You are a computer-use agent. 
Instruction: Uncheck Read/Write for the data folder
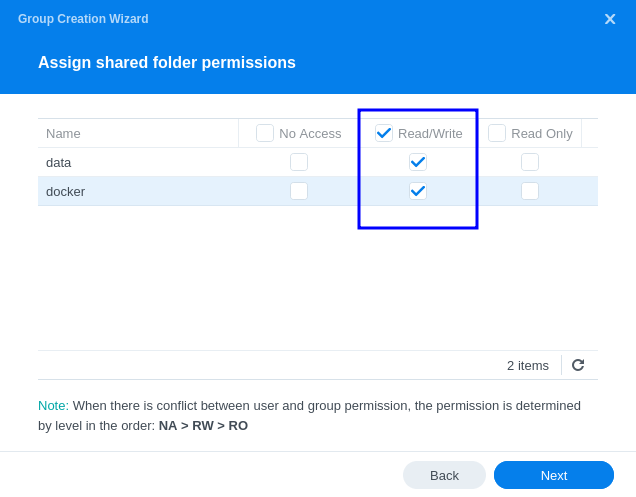pos(418,162)
